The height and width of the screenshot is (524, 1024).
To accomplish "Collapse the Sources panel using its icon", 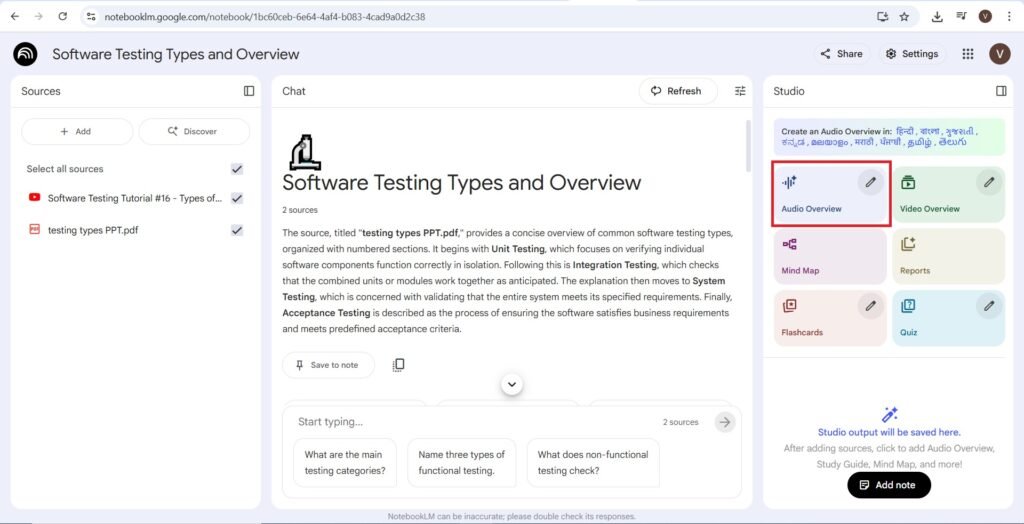I will point(249,91).
